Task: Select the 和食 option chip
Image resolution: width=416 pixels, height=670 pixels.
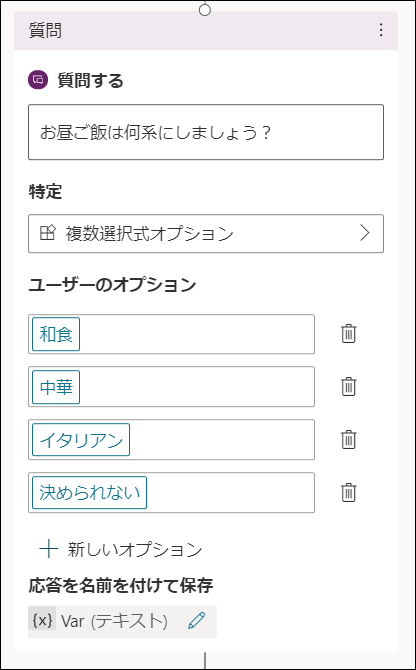Action: click(56, 334)
